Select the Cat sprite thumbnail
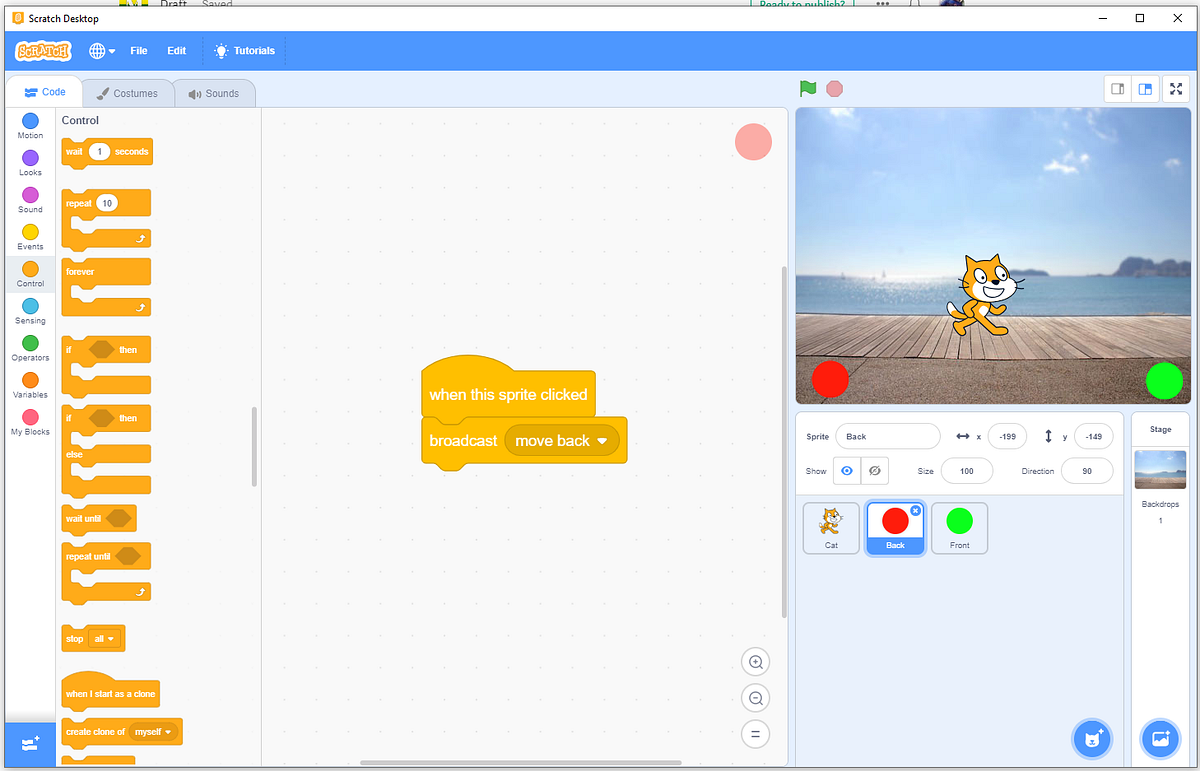Screen dimensions: 1200x771 point(830,527)
